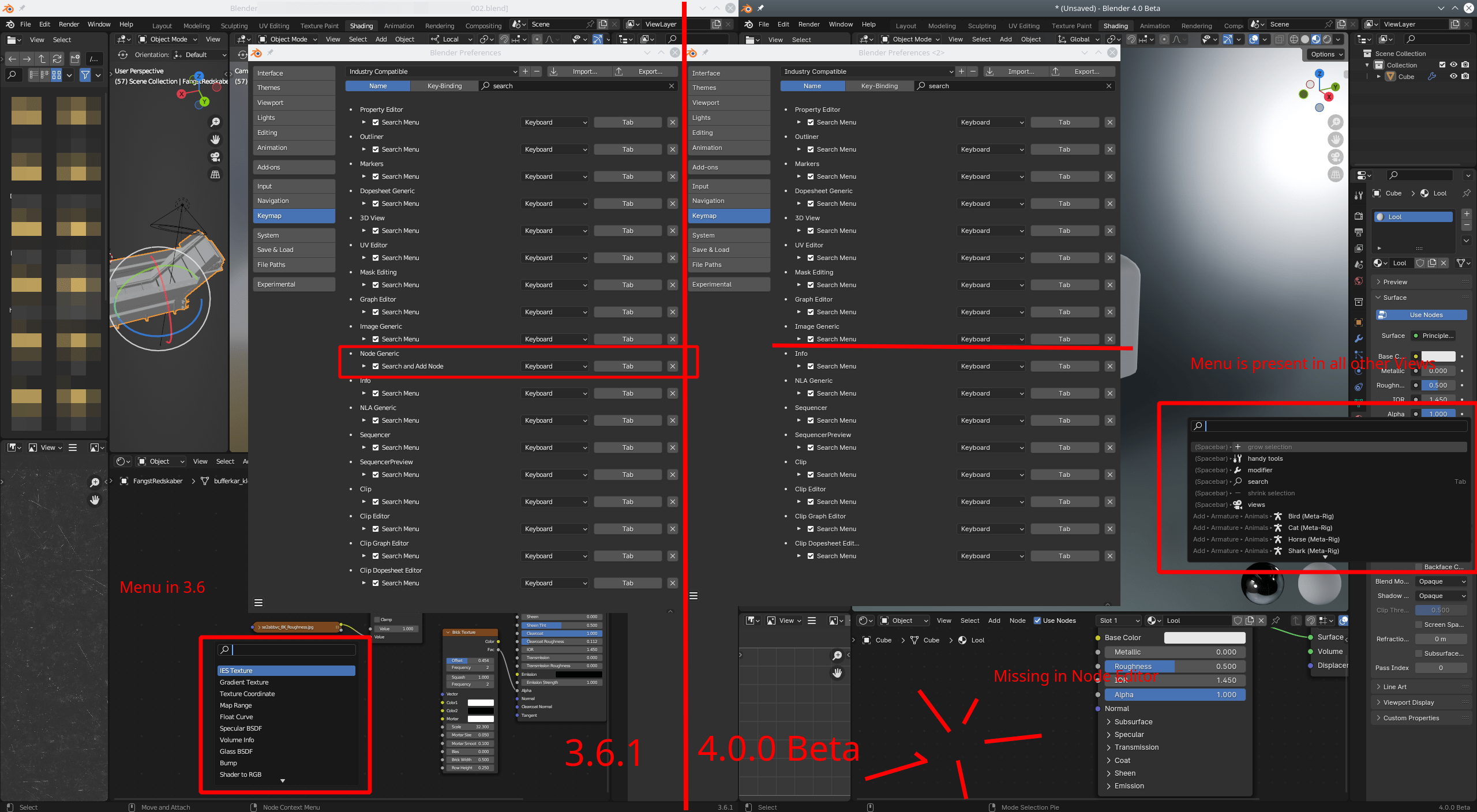Image resolution: width=1477 pixels, height=812 pixels.
Task: Hide the Cube using the eye visibility toggle
Action: (x=1453, y=77)
